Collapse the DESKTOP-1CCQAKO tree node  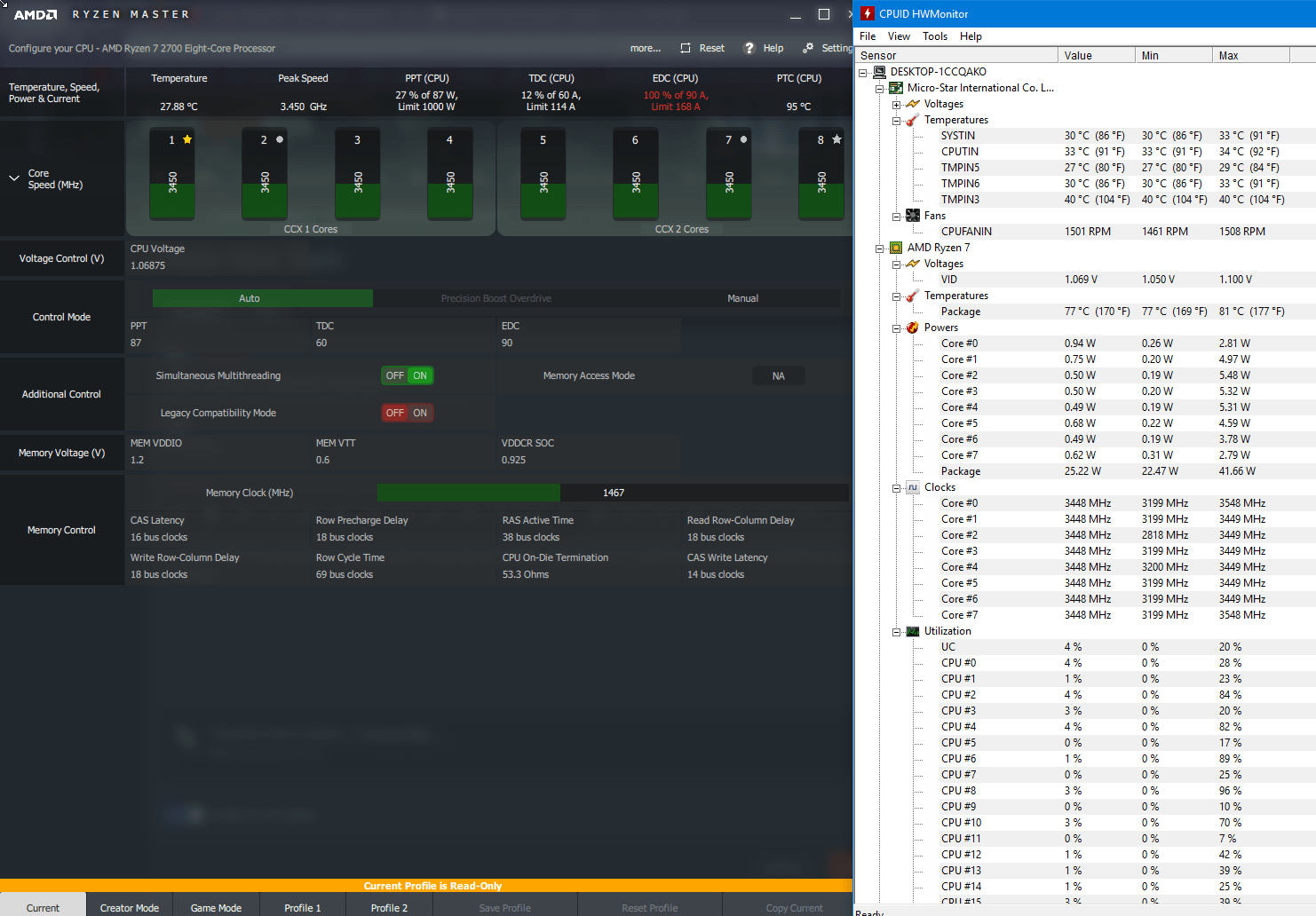tap(863, 73)
